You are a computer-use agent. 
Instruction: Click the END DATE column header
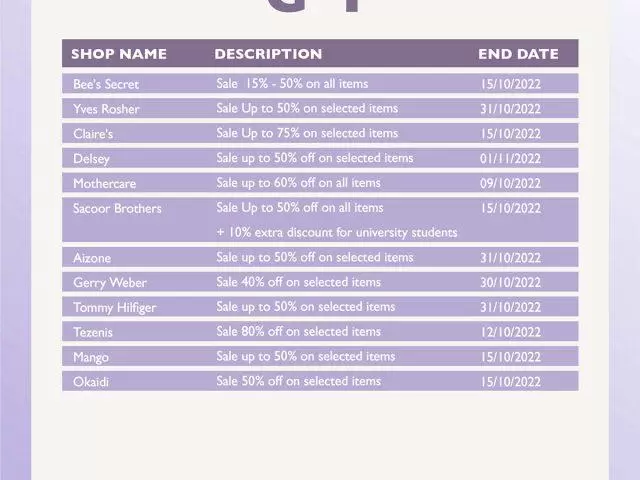[x=518, y=54]
